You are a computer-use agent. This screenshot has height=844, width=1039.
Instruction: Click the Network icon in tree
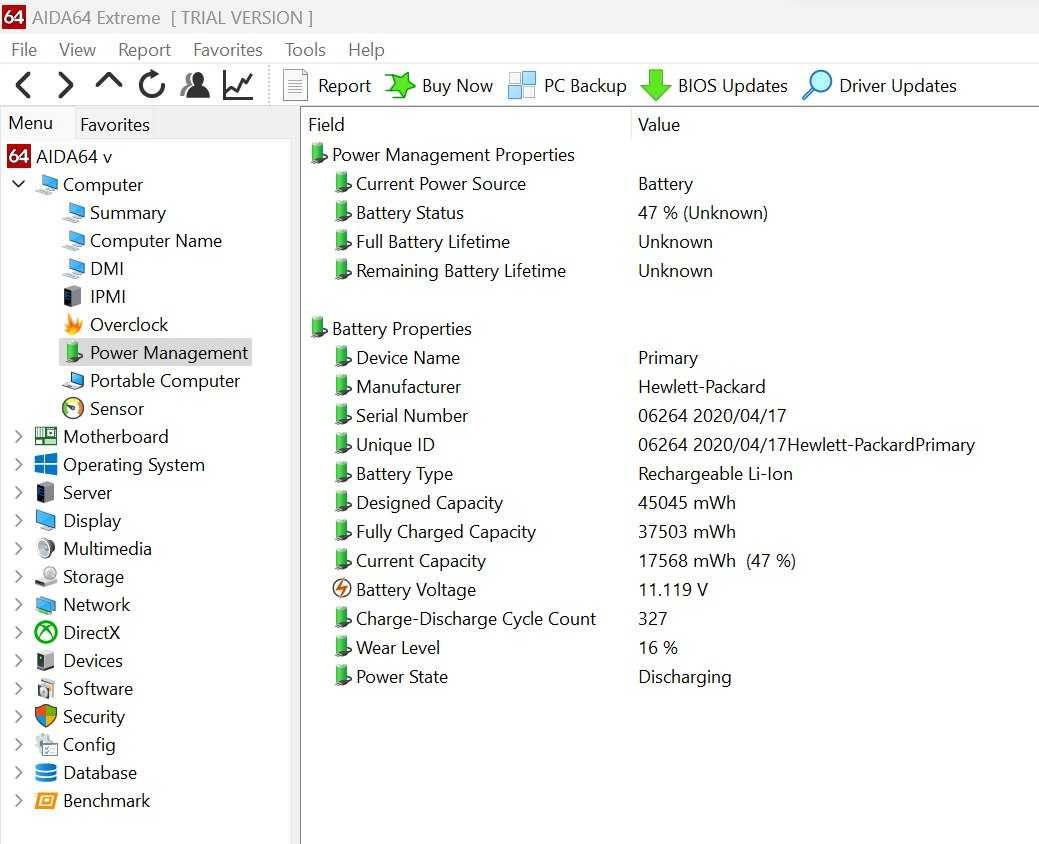point(46,605)
